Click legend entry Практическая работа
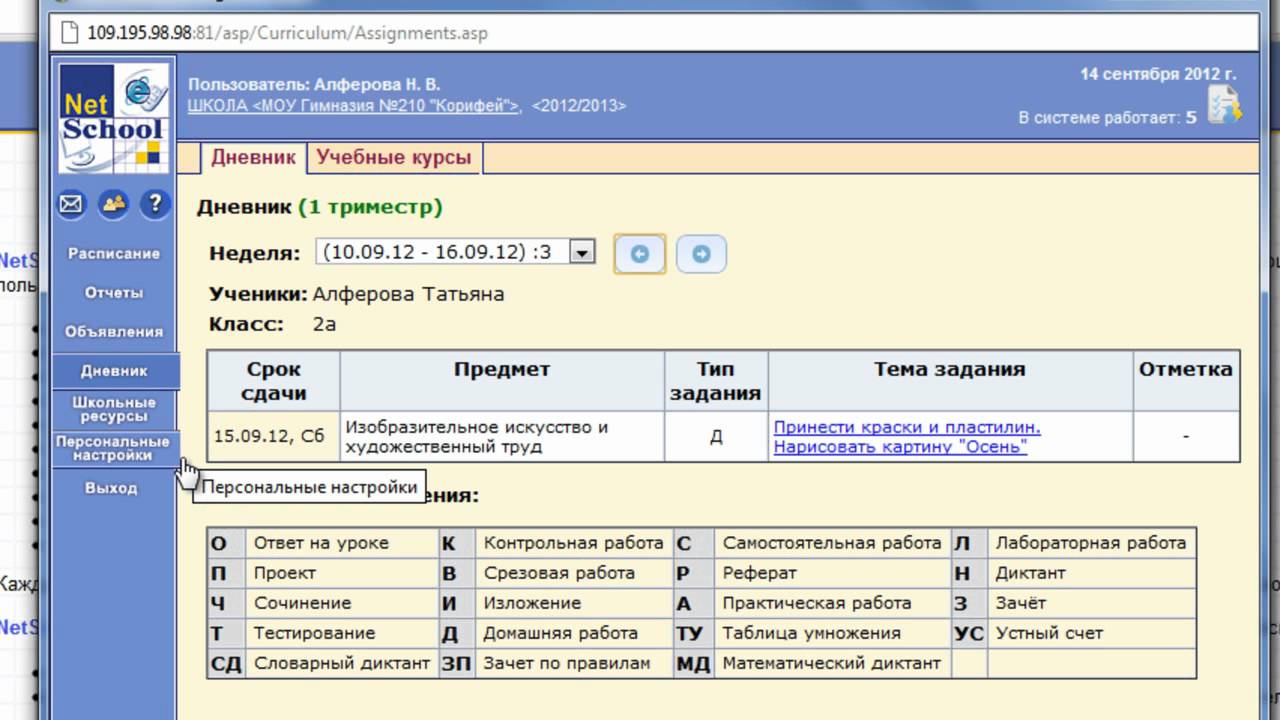The width and height of the screenshot is (1280, 720). point(817,603)
